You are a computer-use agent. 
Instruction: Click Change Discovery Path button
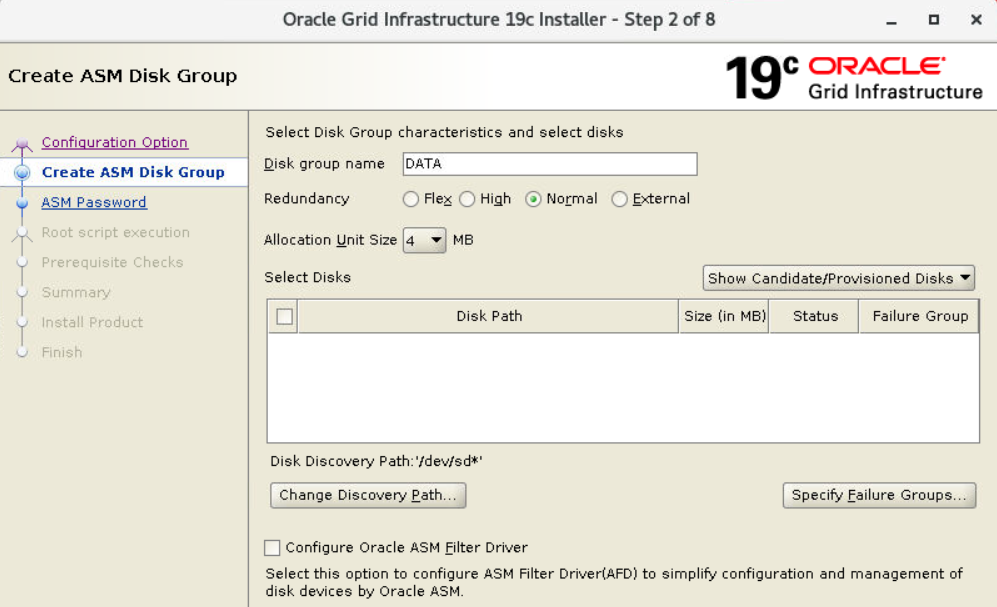coord(368,495)
